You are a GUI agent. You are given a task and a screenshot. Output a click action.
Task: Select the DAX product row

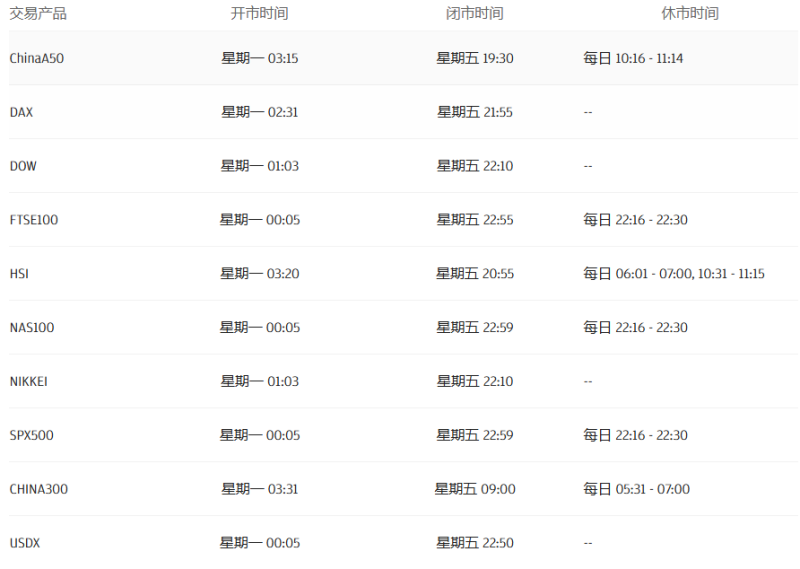tap(404, 112)
